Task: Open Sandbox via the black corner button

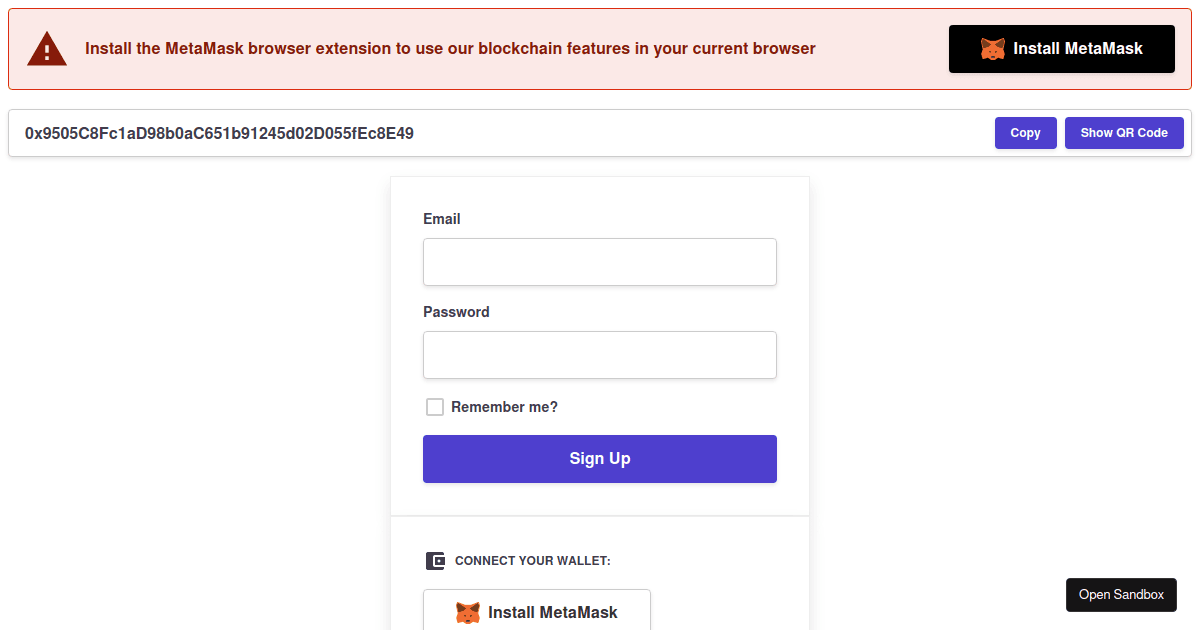Action: point(1121,594)
